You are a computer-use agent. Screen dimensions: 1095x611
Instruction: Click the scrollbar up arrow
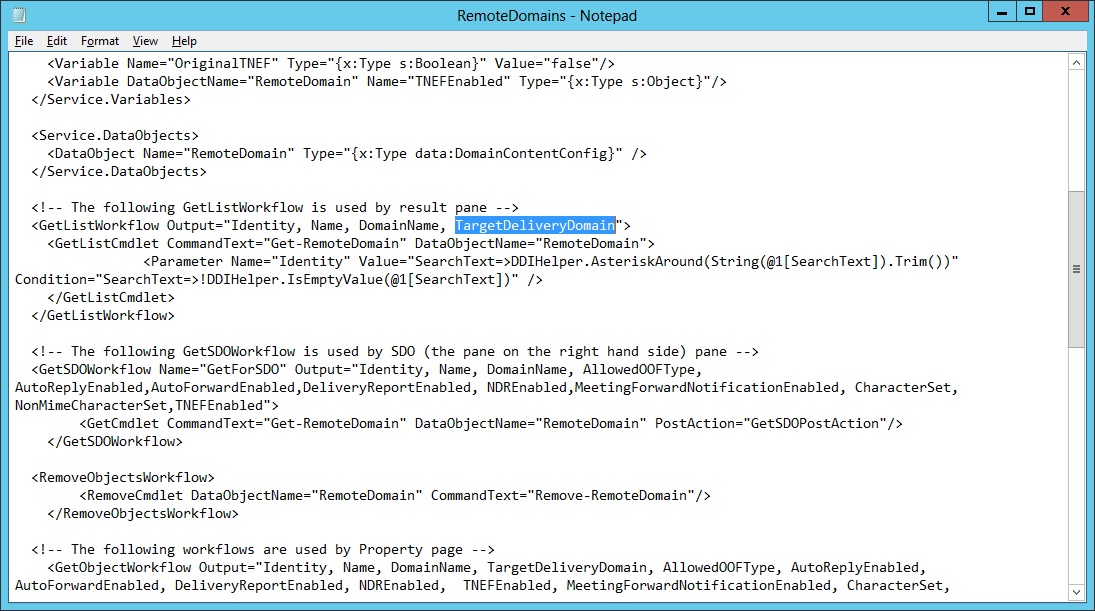pyautogui.click(x=1076, y=63)
